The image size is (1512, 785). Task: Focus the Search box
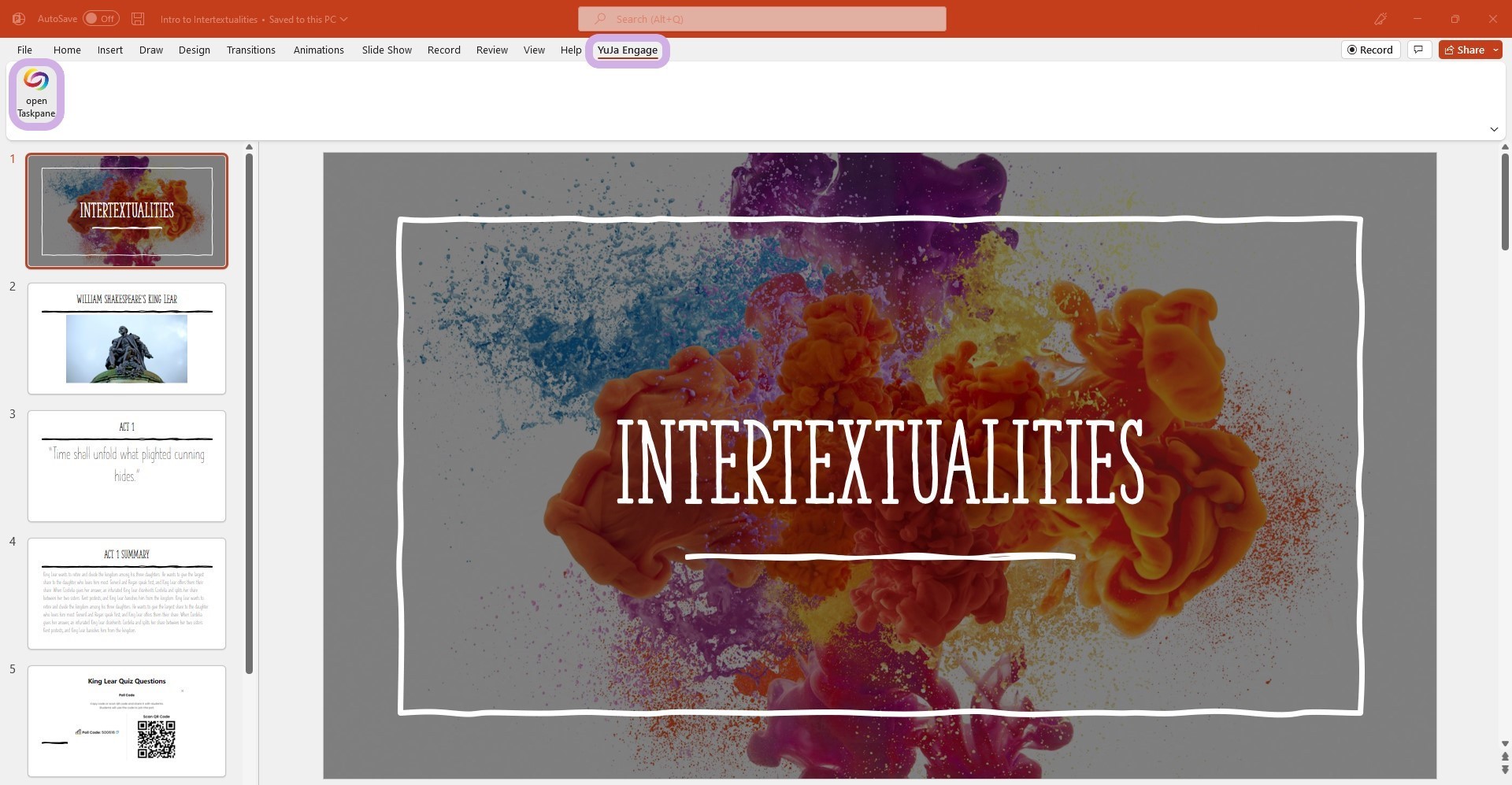tap(762, 19)
